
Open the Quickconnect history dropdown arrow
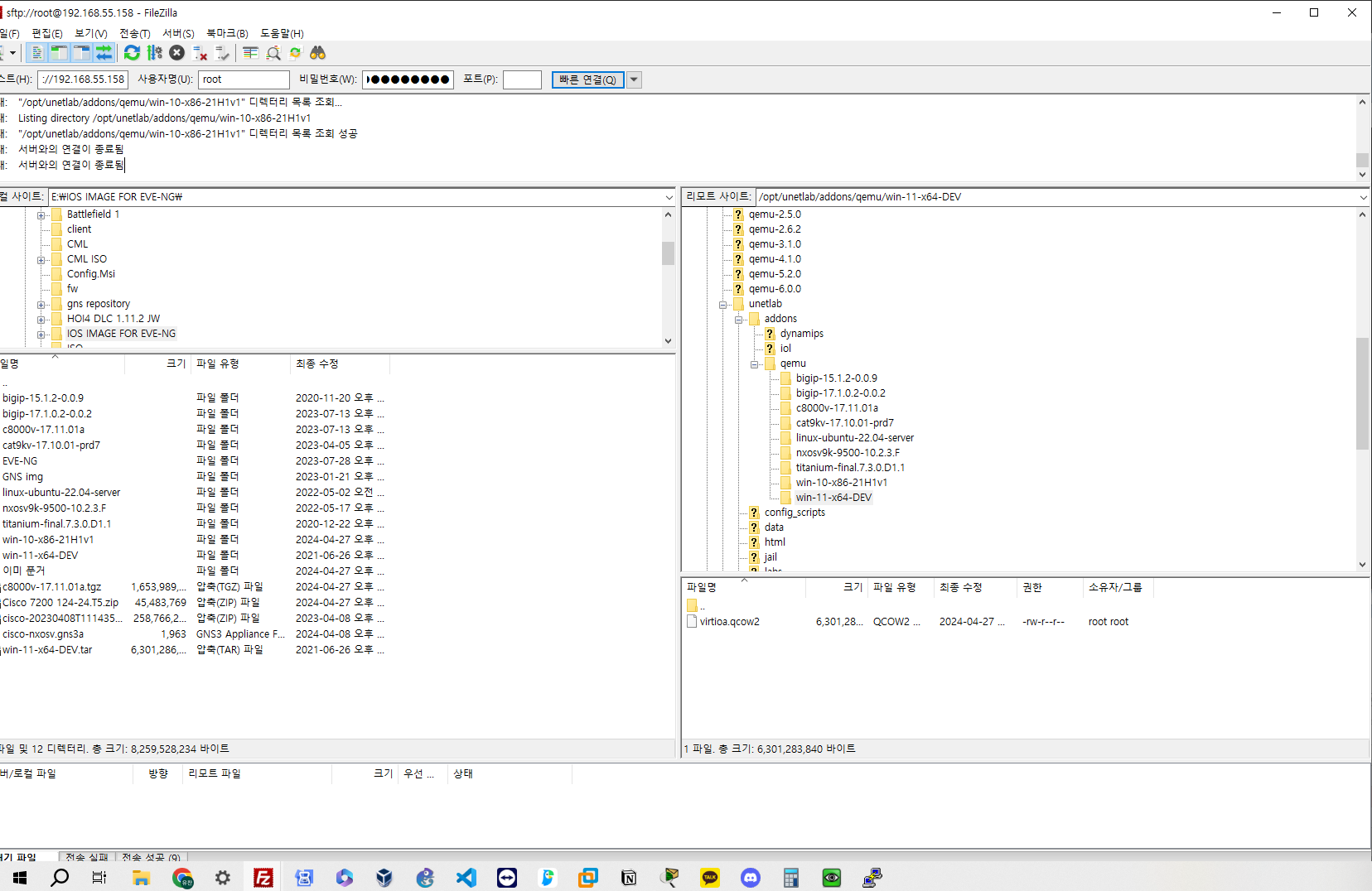[634, 79]
